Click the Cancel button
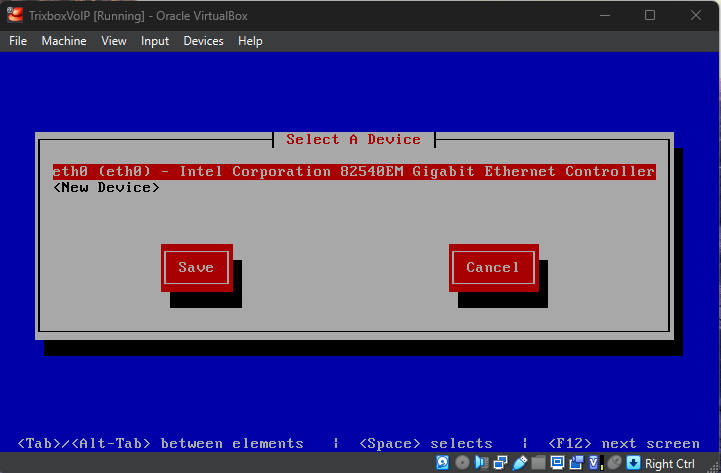The height and width of the screenshot is (473, 721). (494, 268)
